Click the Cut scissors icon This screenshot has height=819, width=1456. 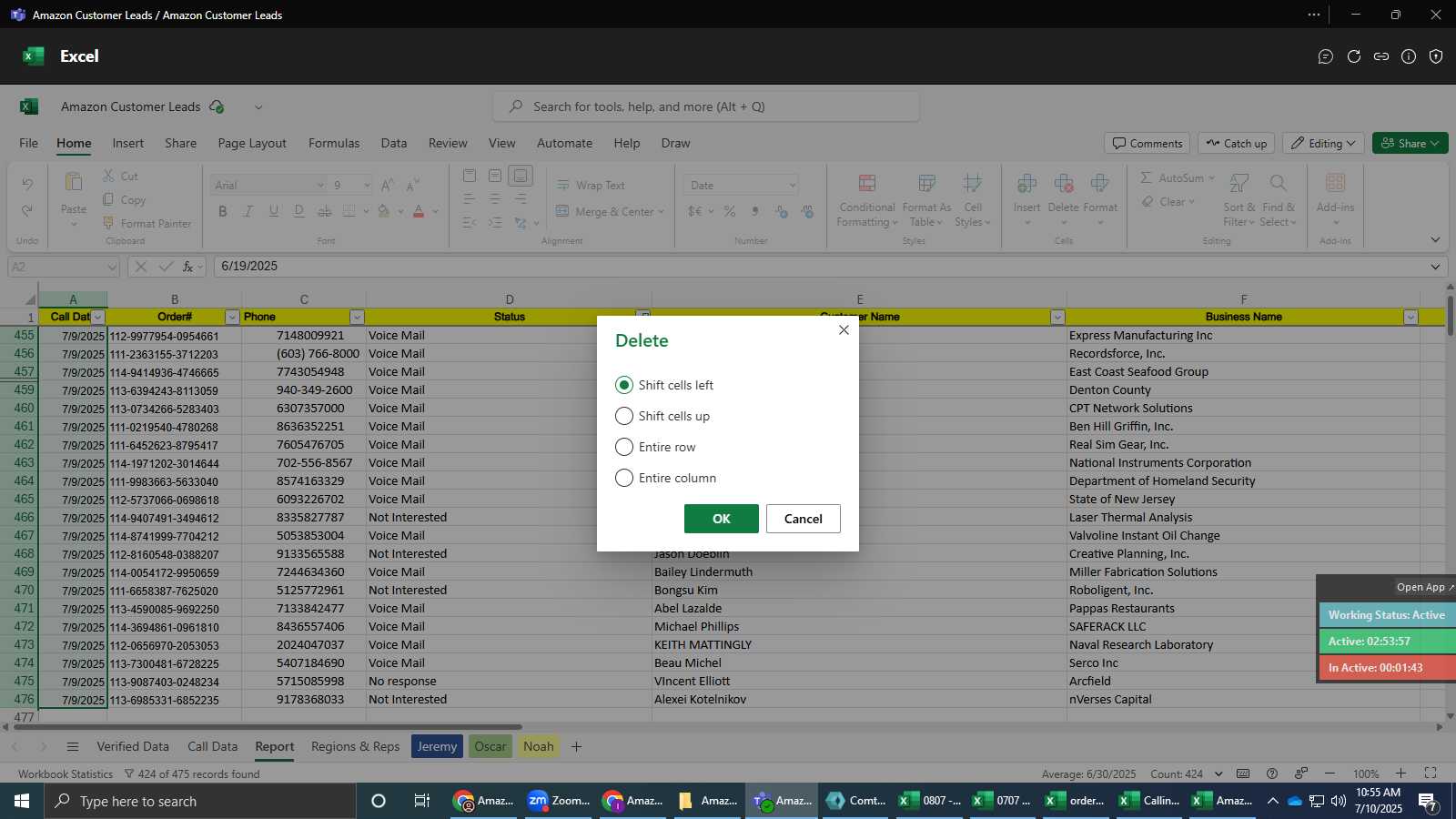(108, 176)
